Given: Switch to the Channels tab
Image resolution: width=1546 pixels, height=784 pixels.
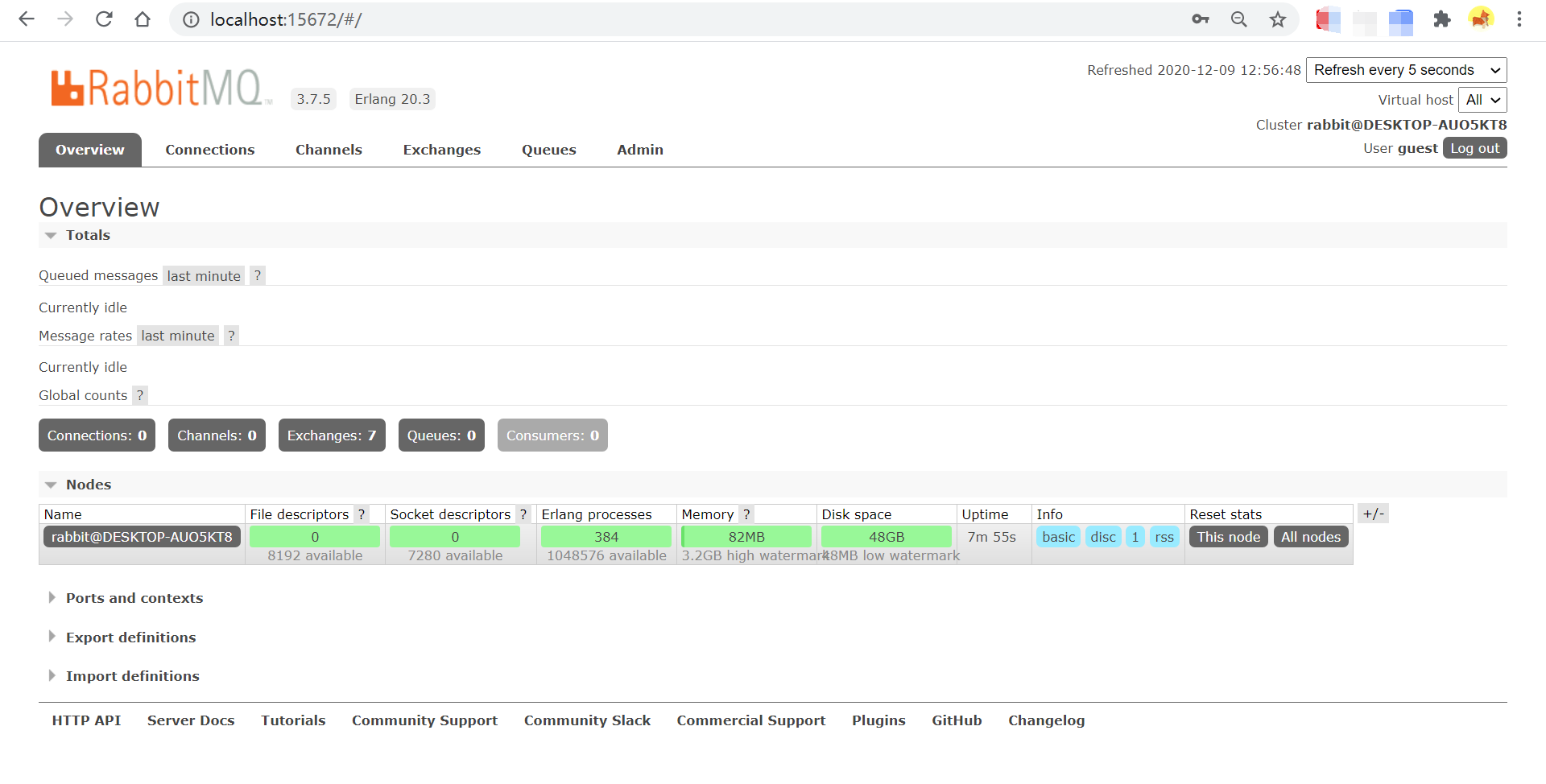Looking at the screenshot, I should click(x=329, y=150).
